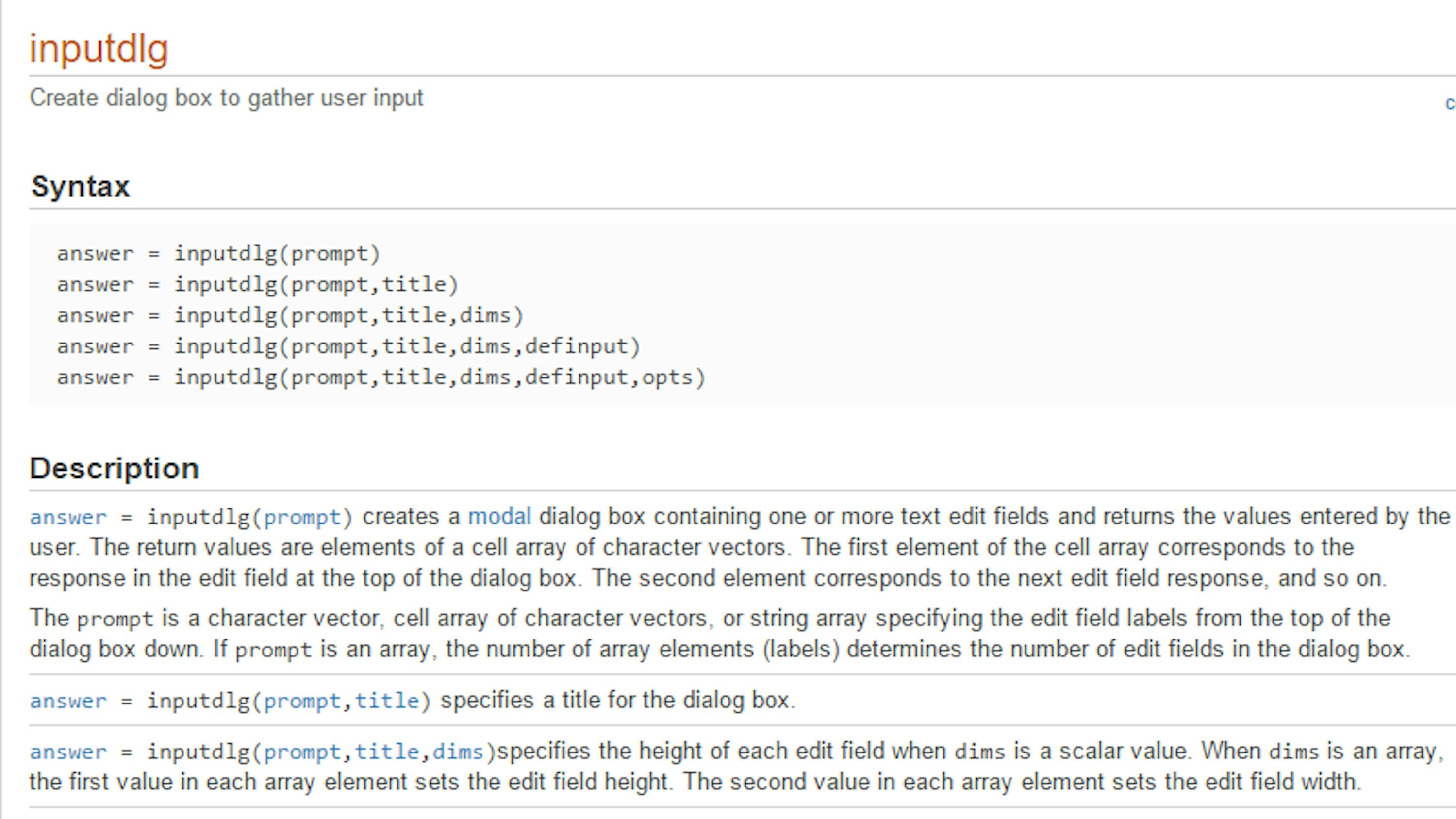Click 'title' link in the dims description row
1456x819 pixels.
tap(387, 753)
